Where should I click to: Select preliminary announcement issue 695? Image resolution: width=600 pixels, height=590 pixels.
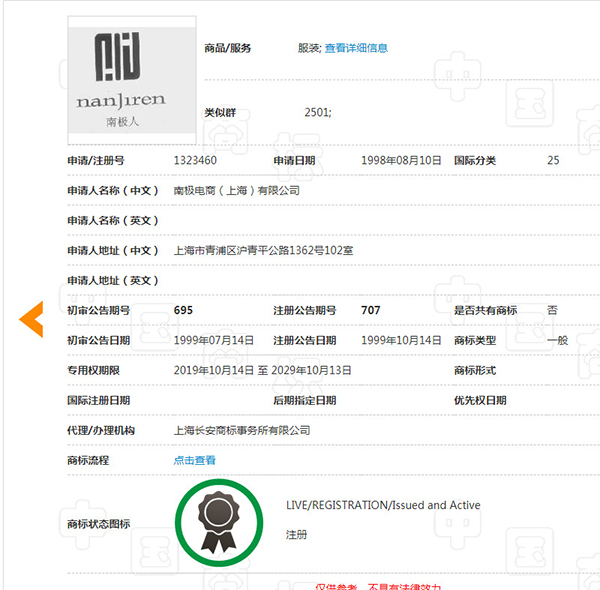183,310
